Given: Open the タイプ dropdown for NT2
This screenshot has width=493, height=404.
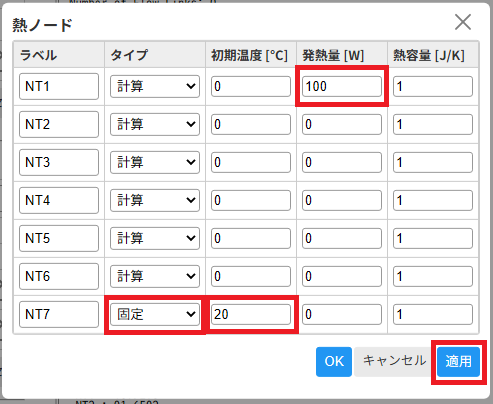Looking at the screenshot, I should pos(155,124).
